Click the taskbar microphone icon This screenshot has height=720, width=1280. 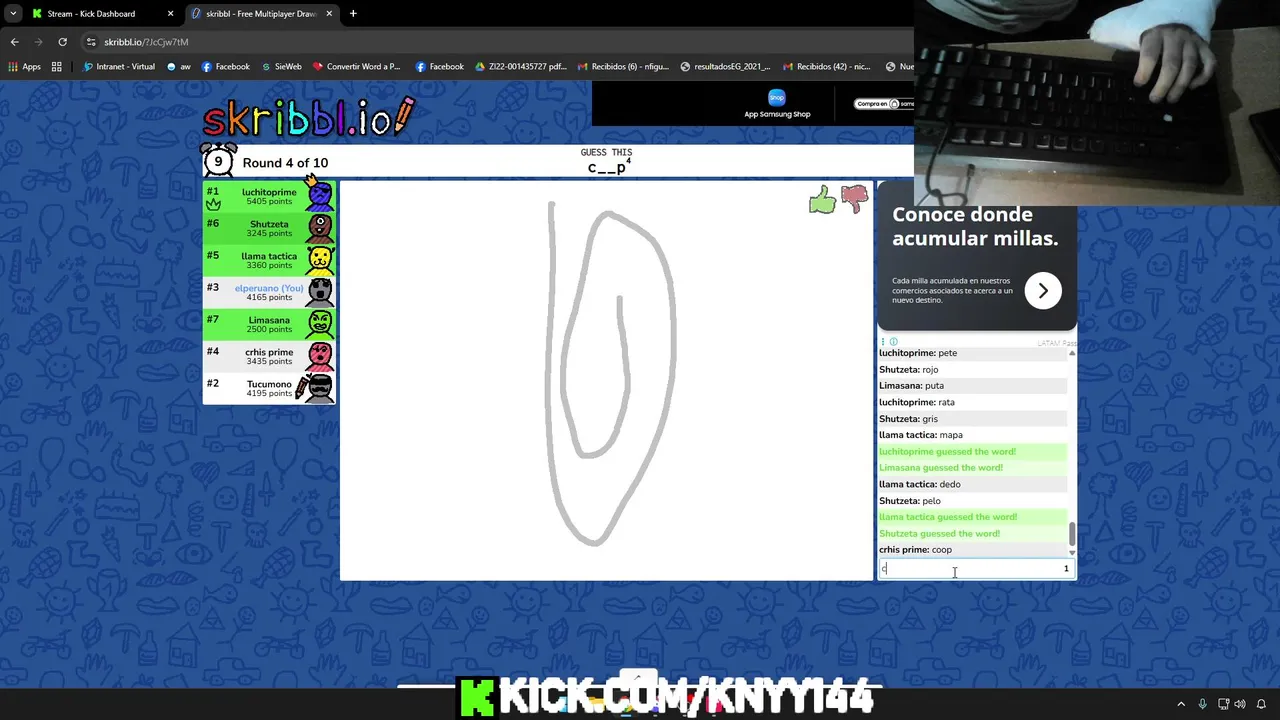tap(1202, 704)
